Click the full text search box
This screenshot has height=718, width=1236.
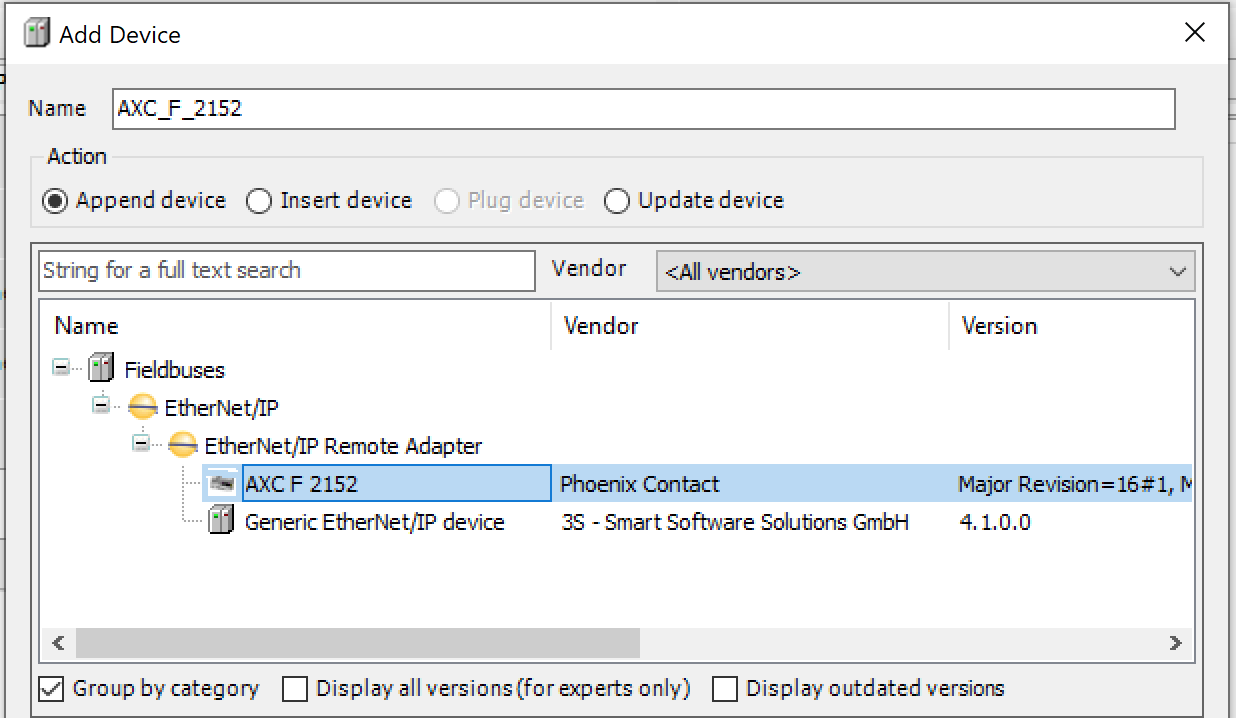coord(288,270)
